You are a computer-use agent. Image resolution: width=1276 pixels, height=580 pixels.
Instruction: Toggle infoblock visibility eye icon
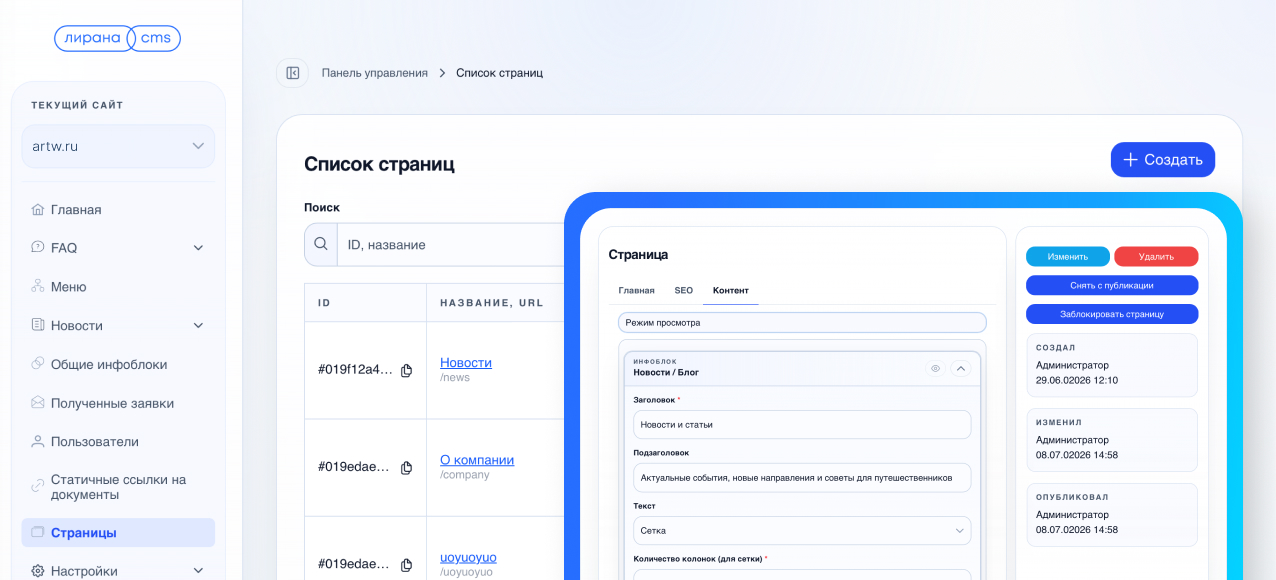tap(936, 369)
